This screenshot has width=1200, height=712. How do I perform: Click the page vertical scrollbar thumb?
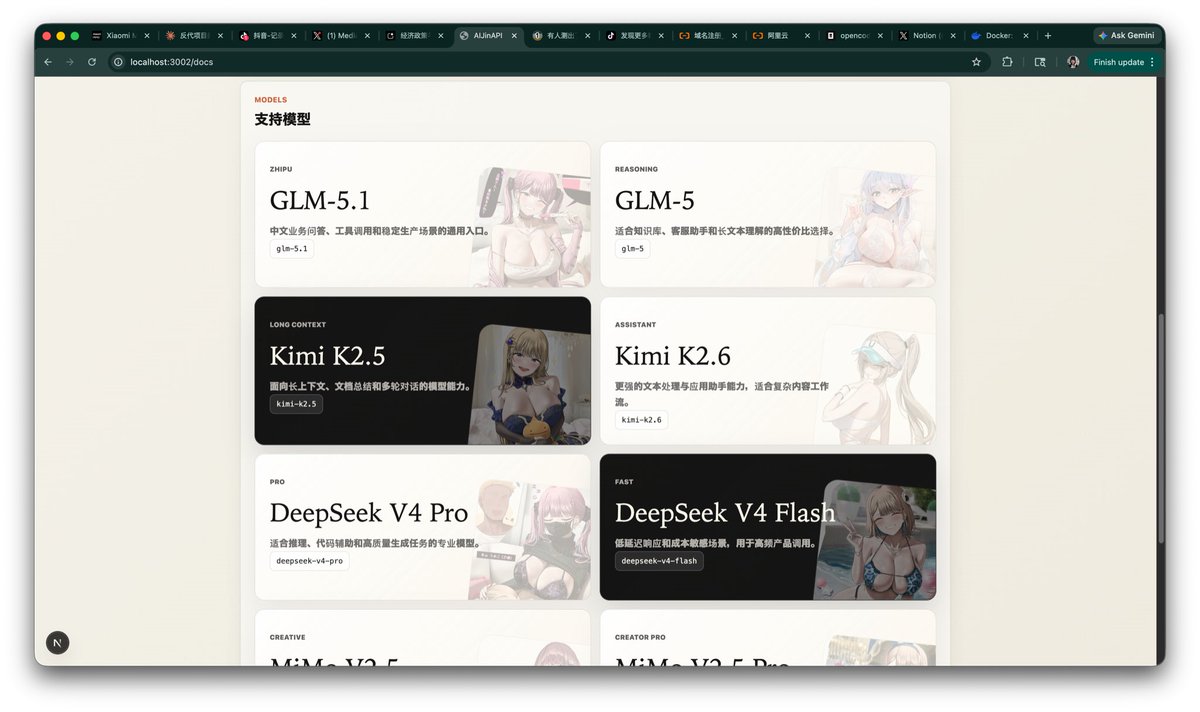tap(1161, 428)
